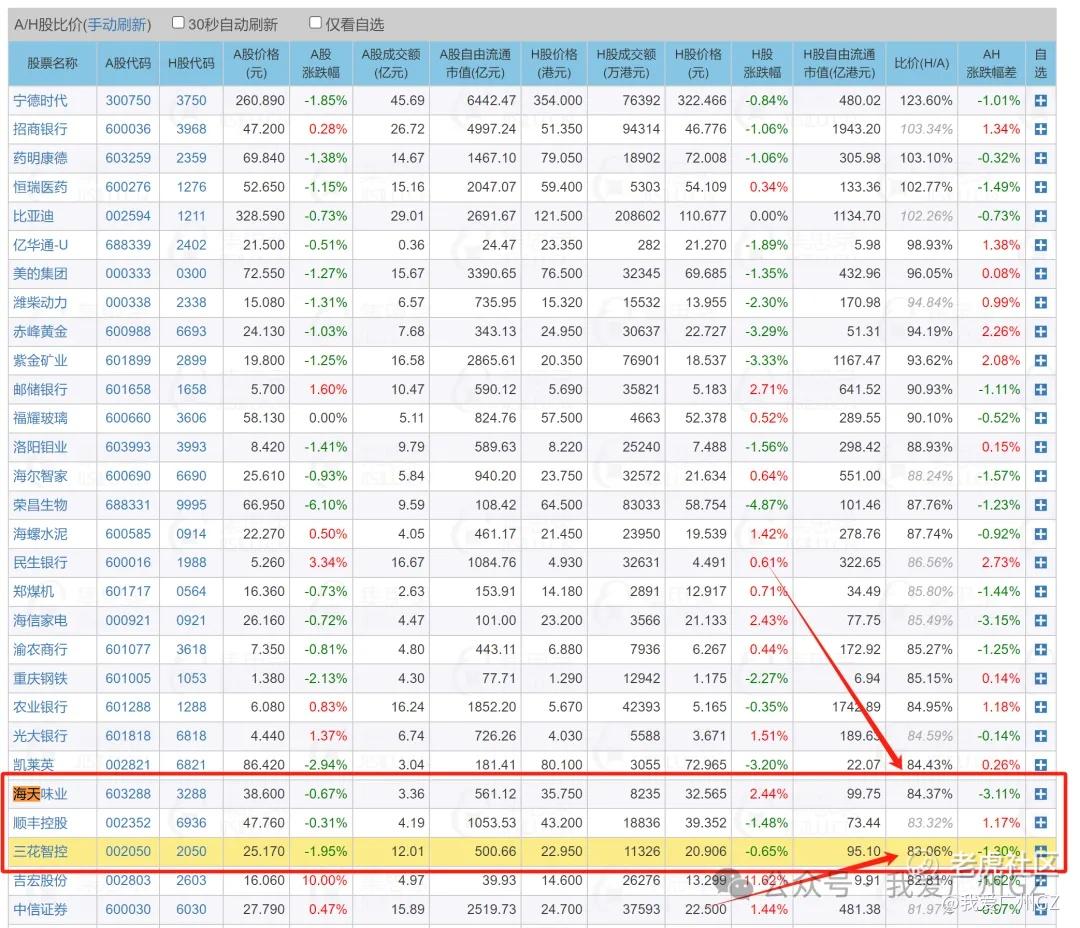
Task: Open 顺丰控股 stock name link
Action: [41, 823]
